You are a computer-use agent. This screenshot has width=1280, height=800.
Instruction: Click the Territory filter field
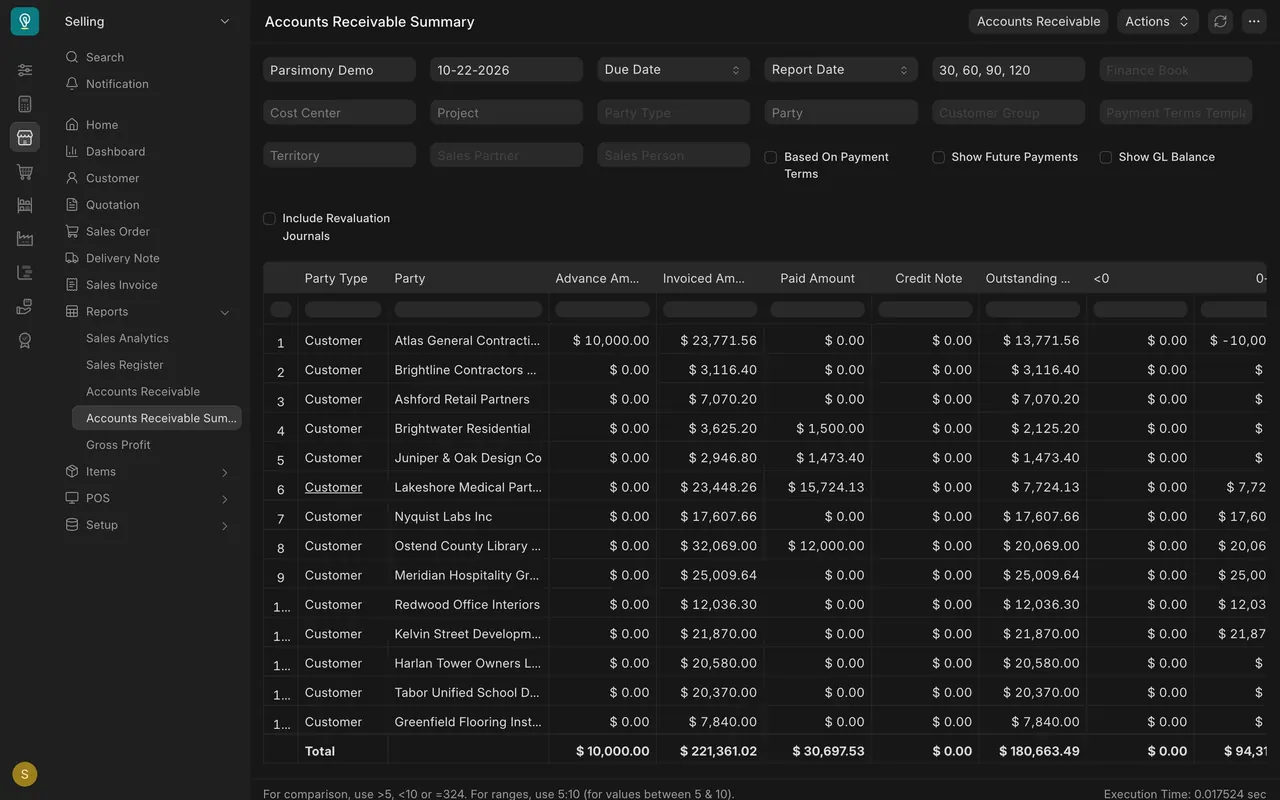click(x=339, y=155)
